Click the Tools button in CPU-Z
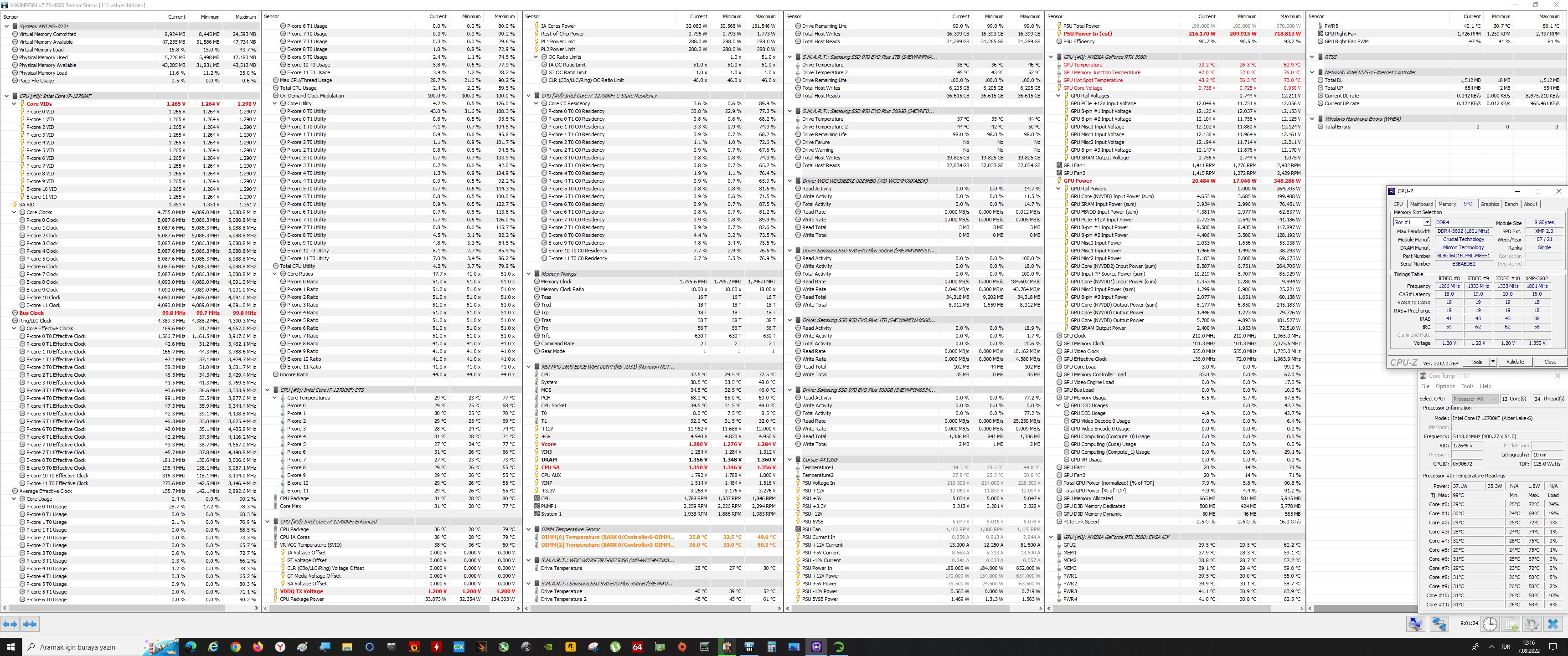 1476,361
